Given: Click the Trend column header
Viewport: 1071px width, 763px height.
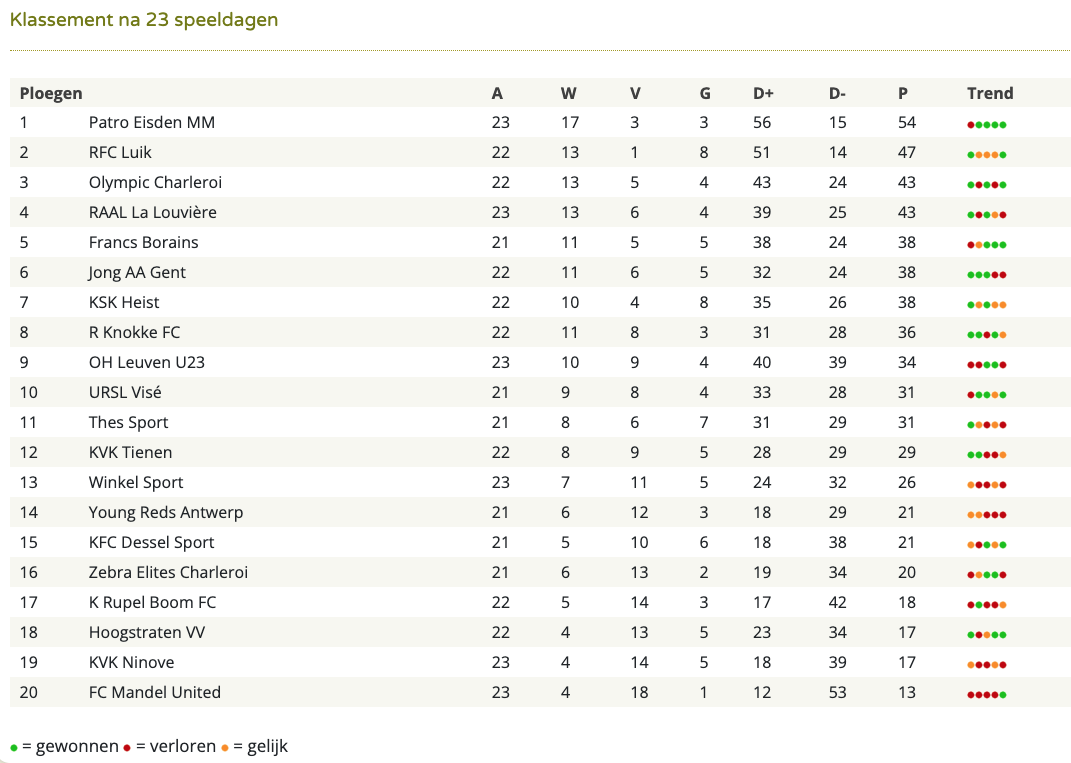Looking at the screenshot, I should [x=990, y=93].
